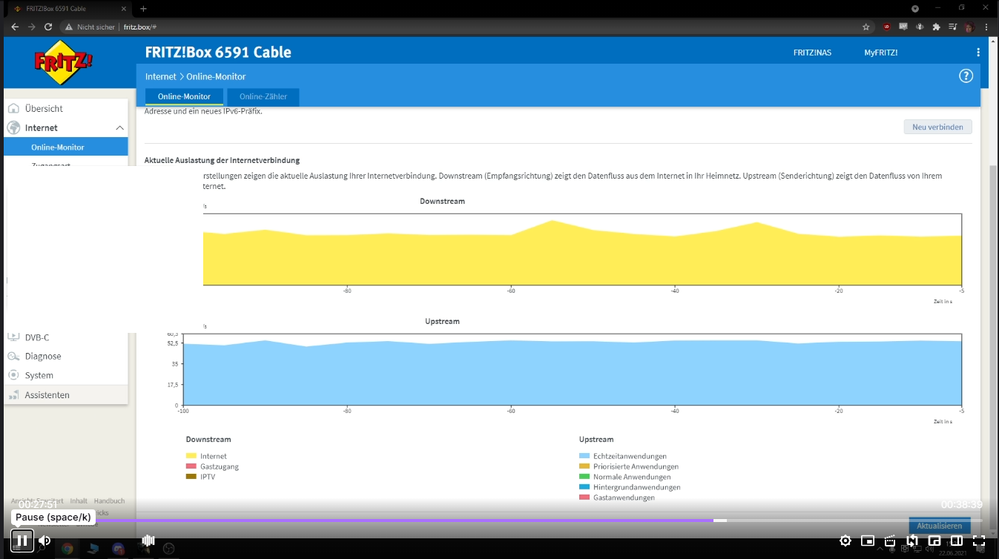Go back in browser history
999x559 pixels.
click(x=15, y=27)
